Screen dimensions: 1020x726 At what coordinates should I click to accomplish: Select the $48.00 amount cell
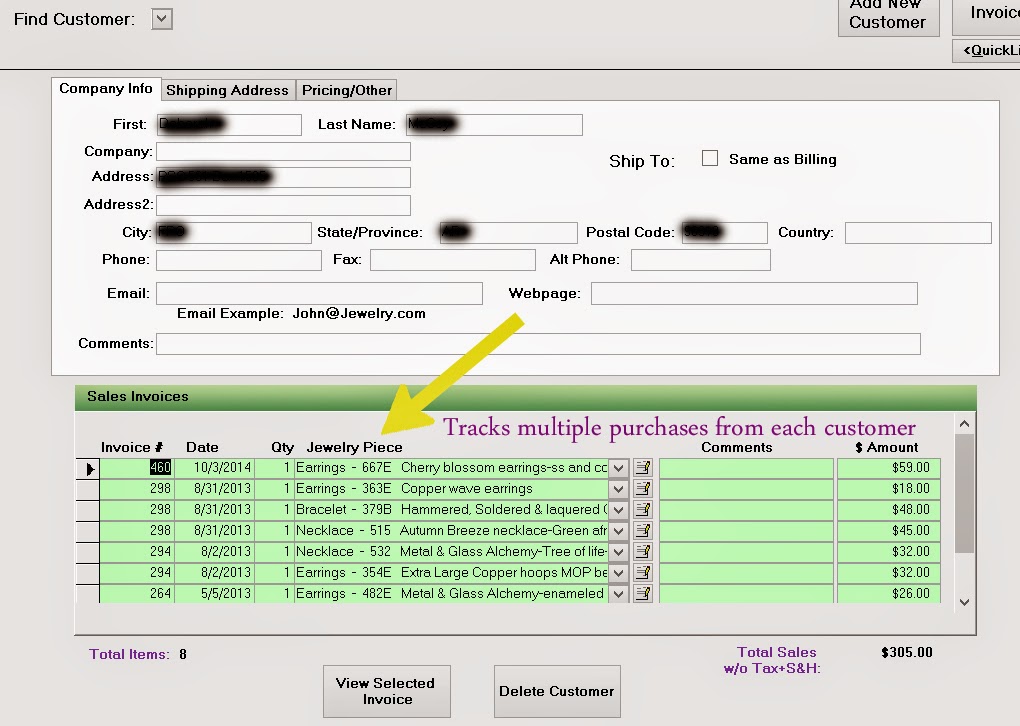(889, 509)
